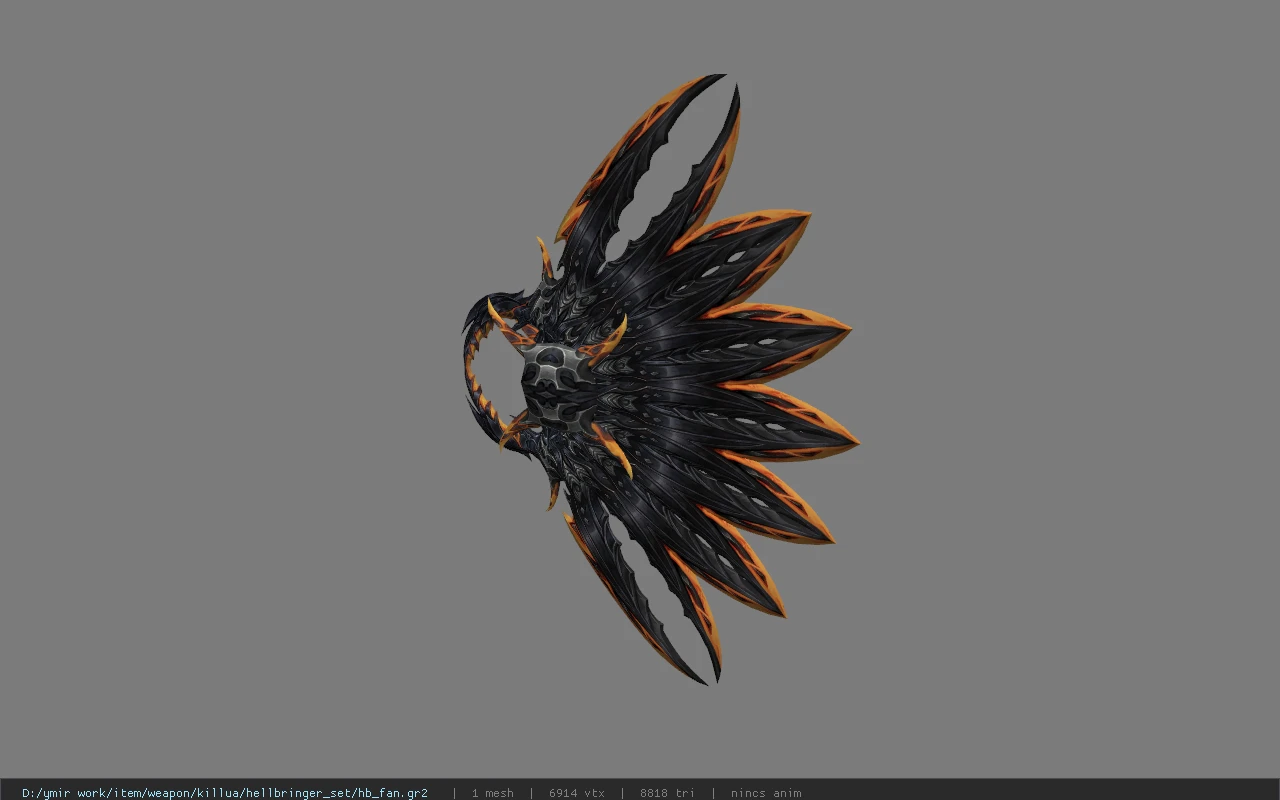Click the '1 mesh' status entry
Viewport: 1280px width, 800px height.
point(493,793)
